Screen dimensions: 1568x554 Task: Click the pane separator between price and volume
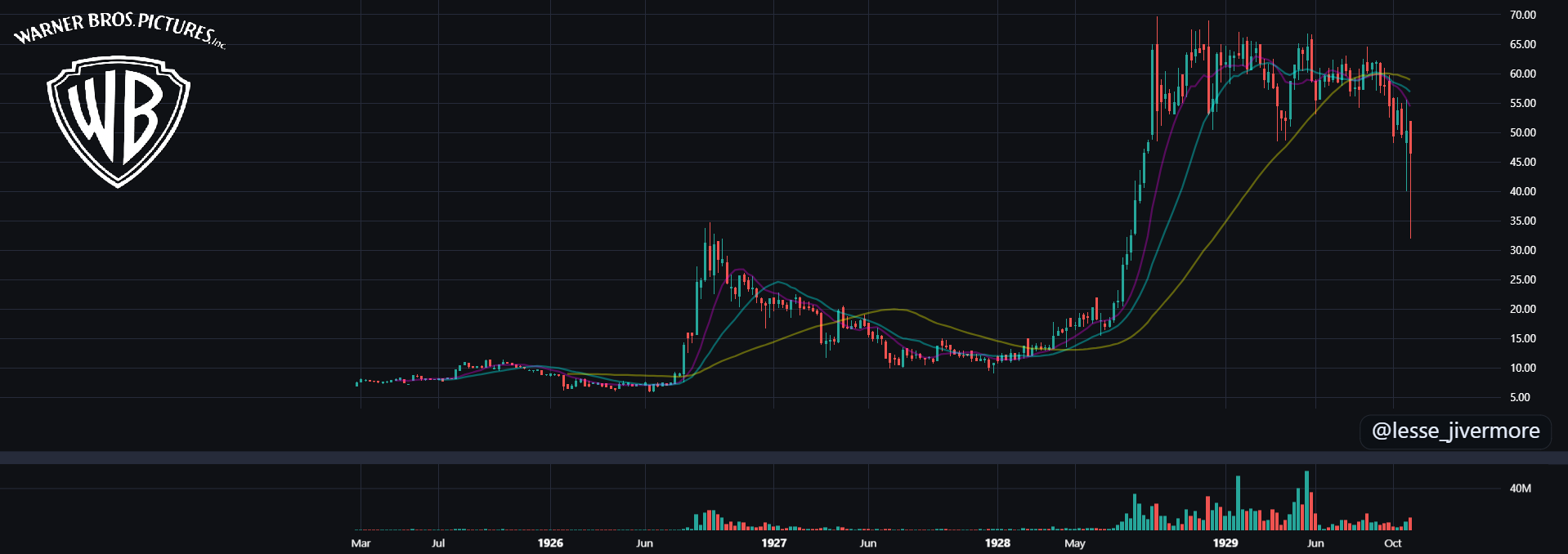click(784, 458)
